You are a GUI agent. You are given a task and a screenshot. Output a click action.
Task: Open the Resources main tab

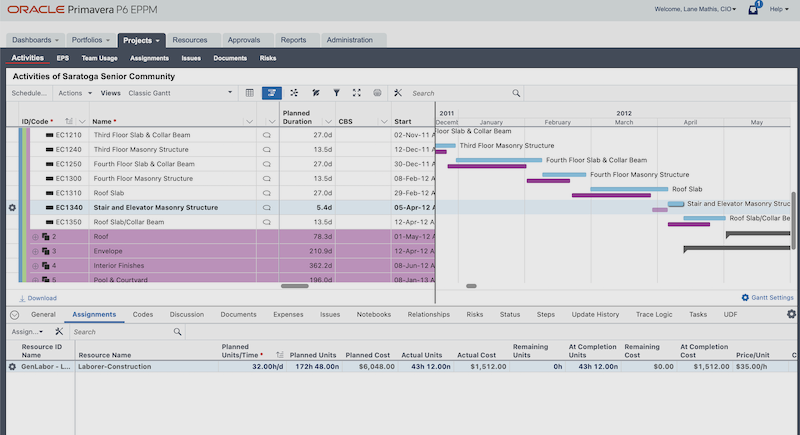click(x=189, y=40)
